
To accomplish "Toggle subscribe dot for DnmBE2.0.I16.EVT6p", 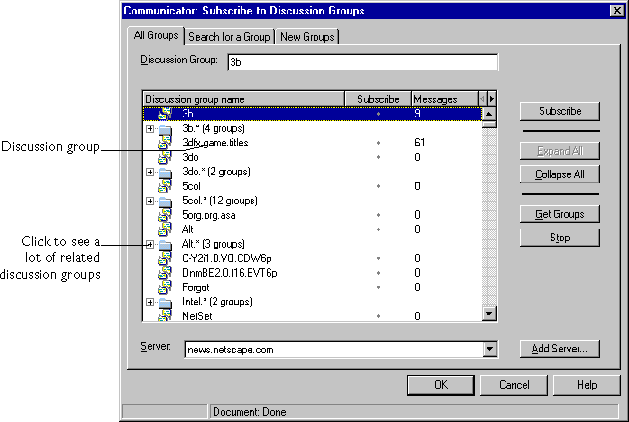I will click(x=378, y=272).
